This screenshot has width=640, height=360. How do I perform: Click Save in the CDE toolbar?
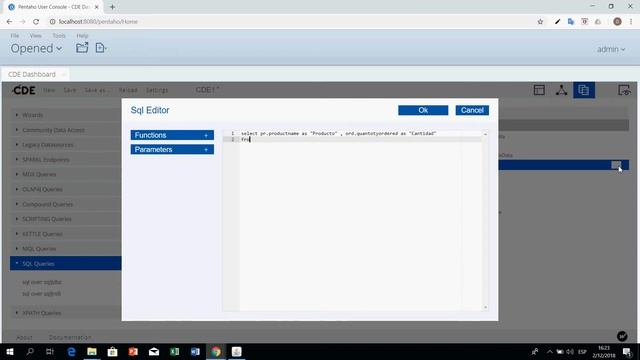[70, 90]
